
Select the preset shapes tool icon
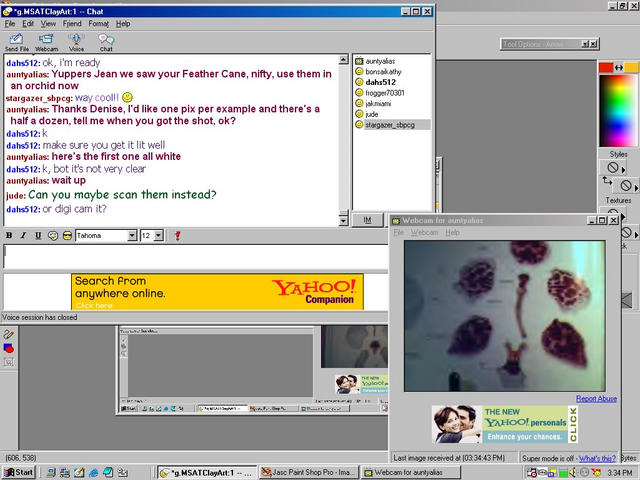9,348
